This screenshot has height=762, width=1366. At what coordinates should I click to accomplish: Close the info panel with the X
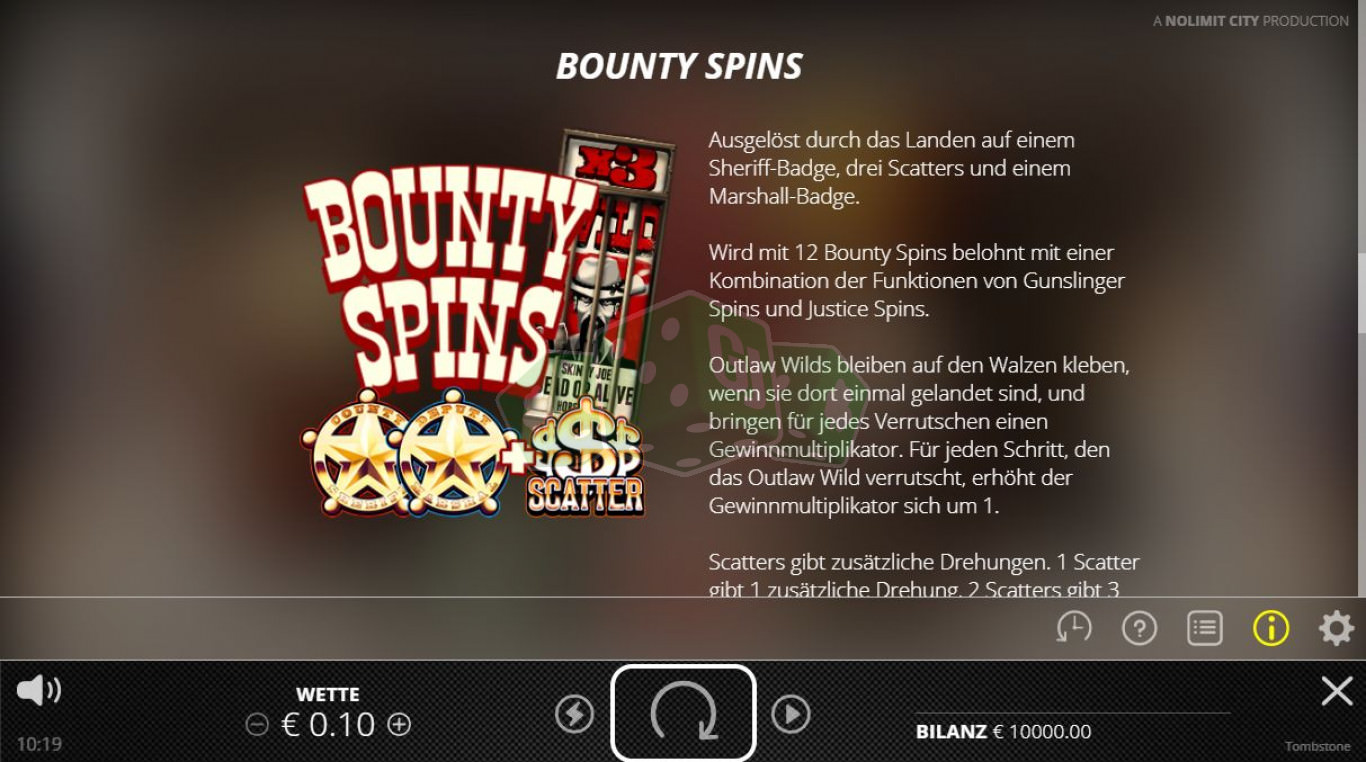pos(1337,690)
